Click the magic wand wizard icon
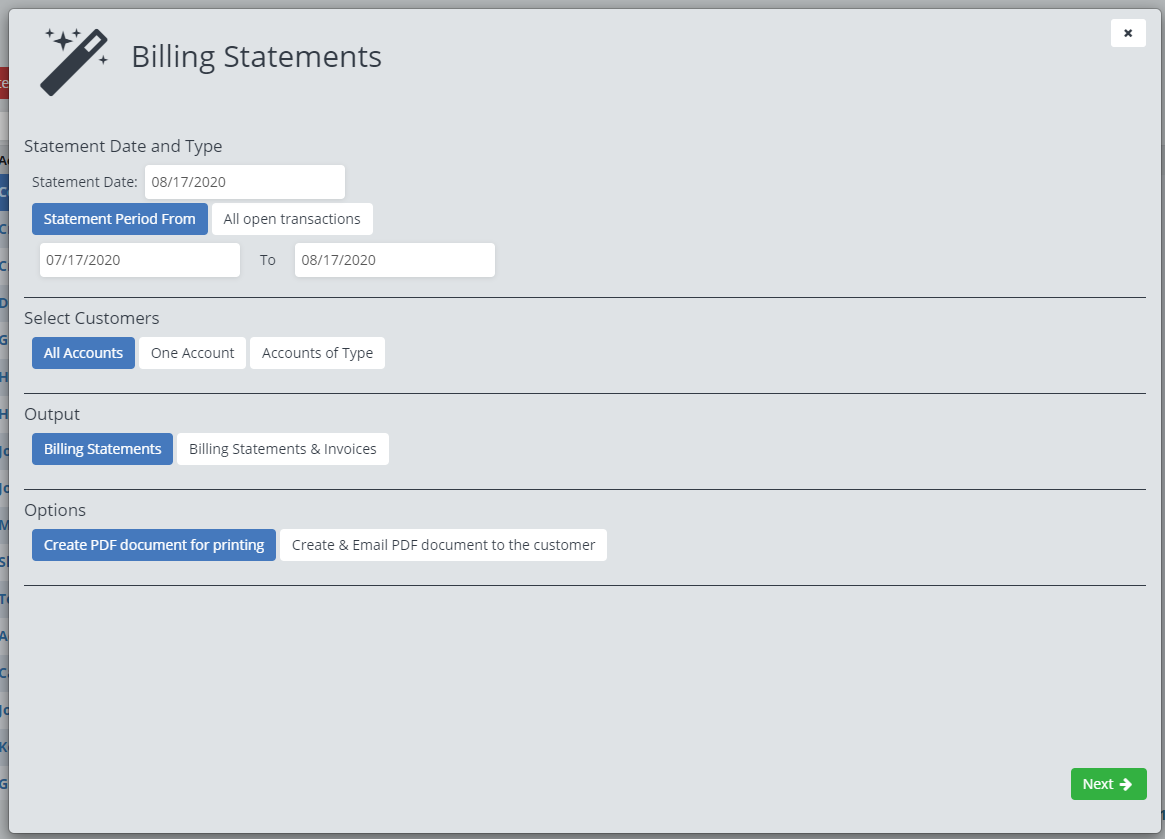Viewport: 1165px width, 839px height. pyautogui.click(x=73, y=61)
